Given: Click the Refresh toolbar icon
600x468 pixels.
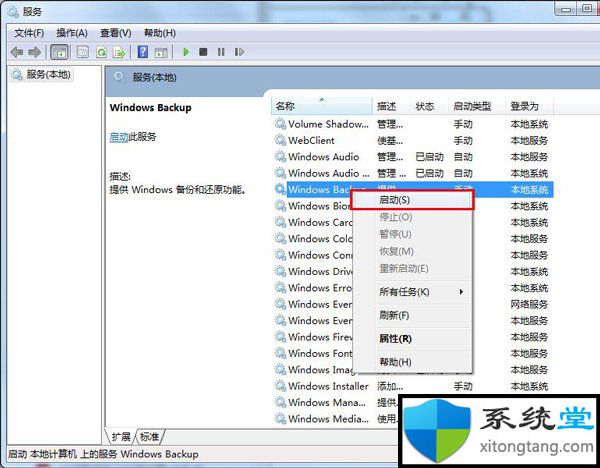Looking at the screenshot, I should [102, 52].
